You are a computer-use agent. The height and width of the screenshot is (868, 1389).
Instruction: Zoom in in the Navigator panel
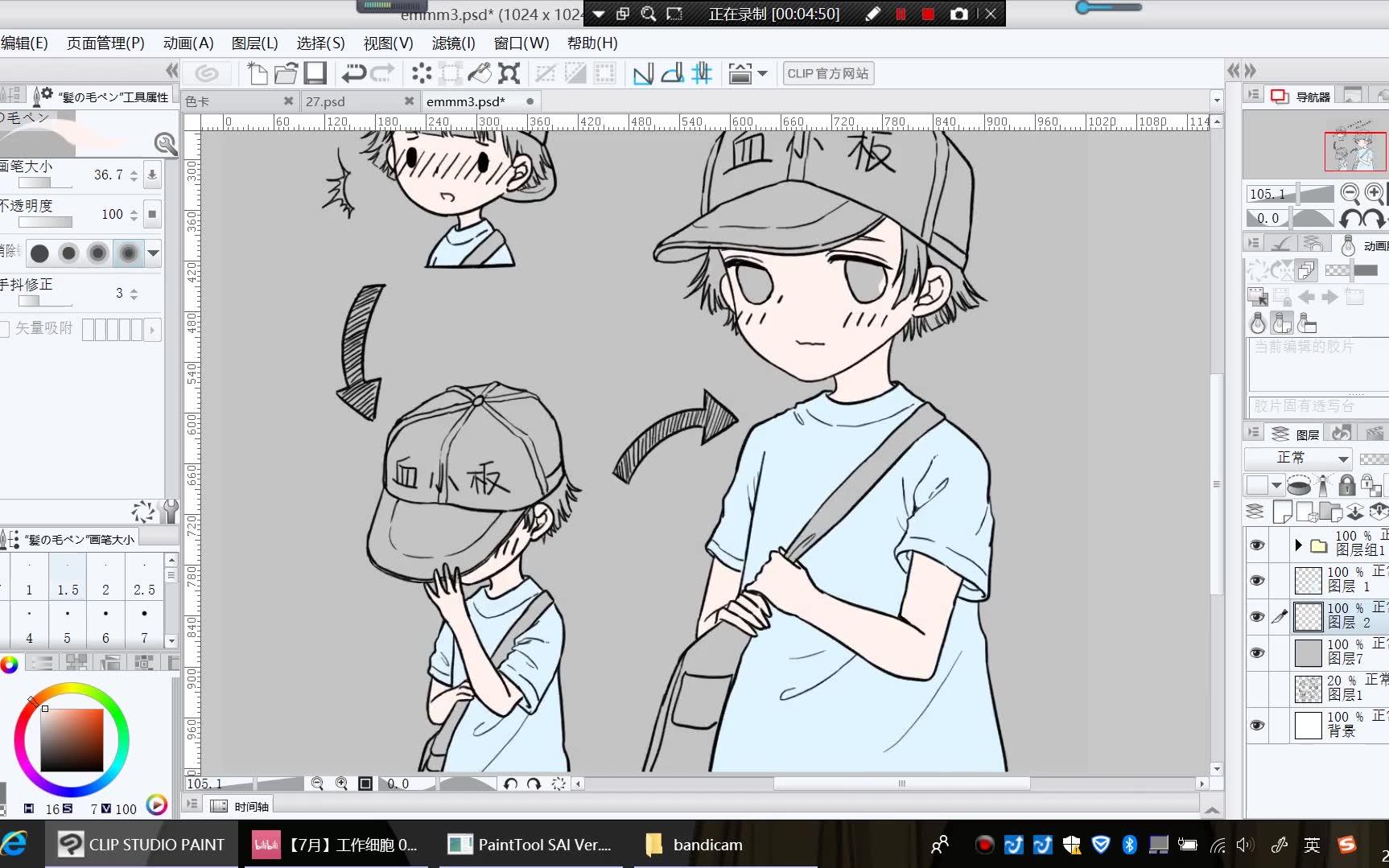coord(1375,193)
